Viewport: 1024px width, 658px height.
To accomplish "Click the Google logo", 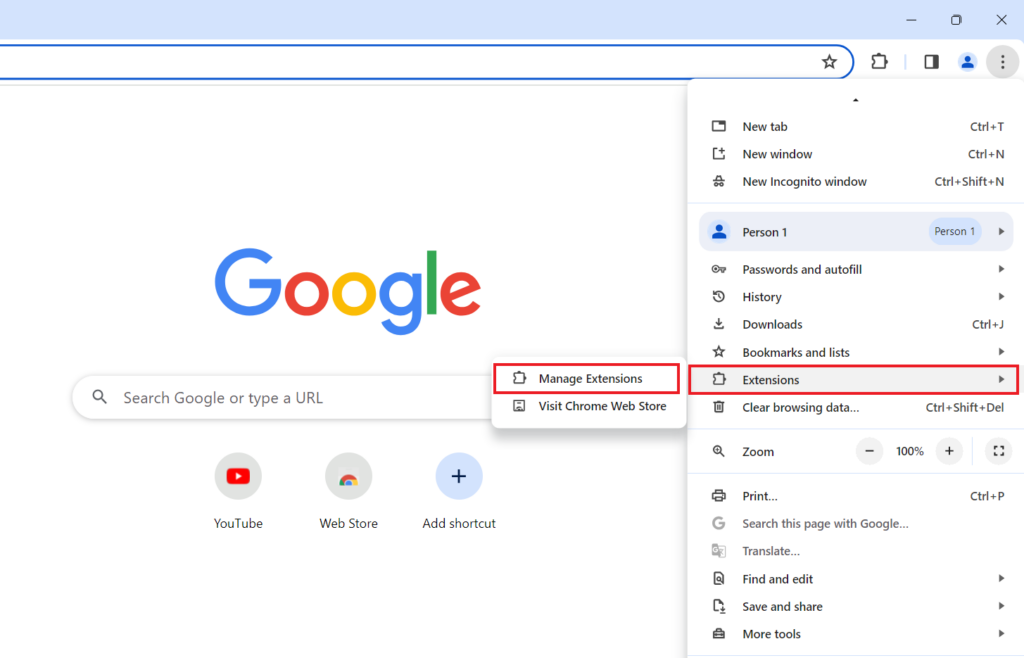I will (x=347, y=291).
